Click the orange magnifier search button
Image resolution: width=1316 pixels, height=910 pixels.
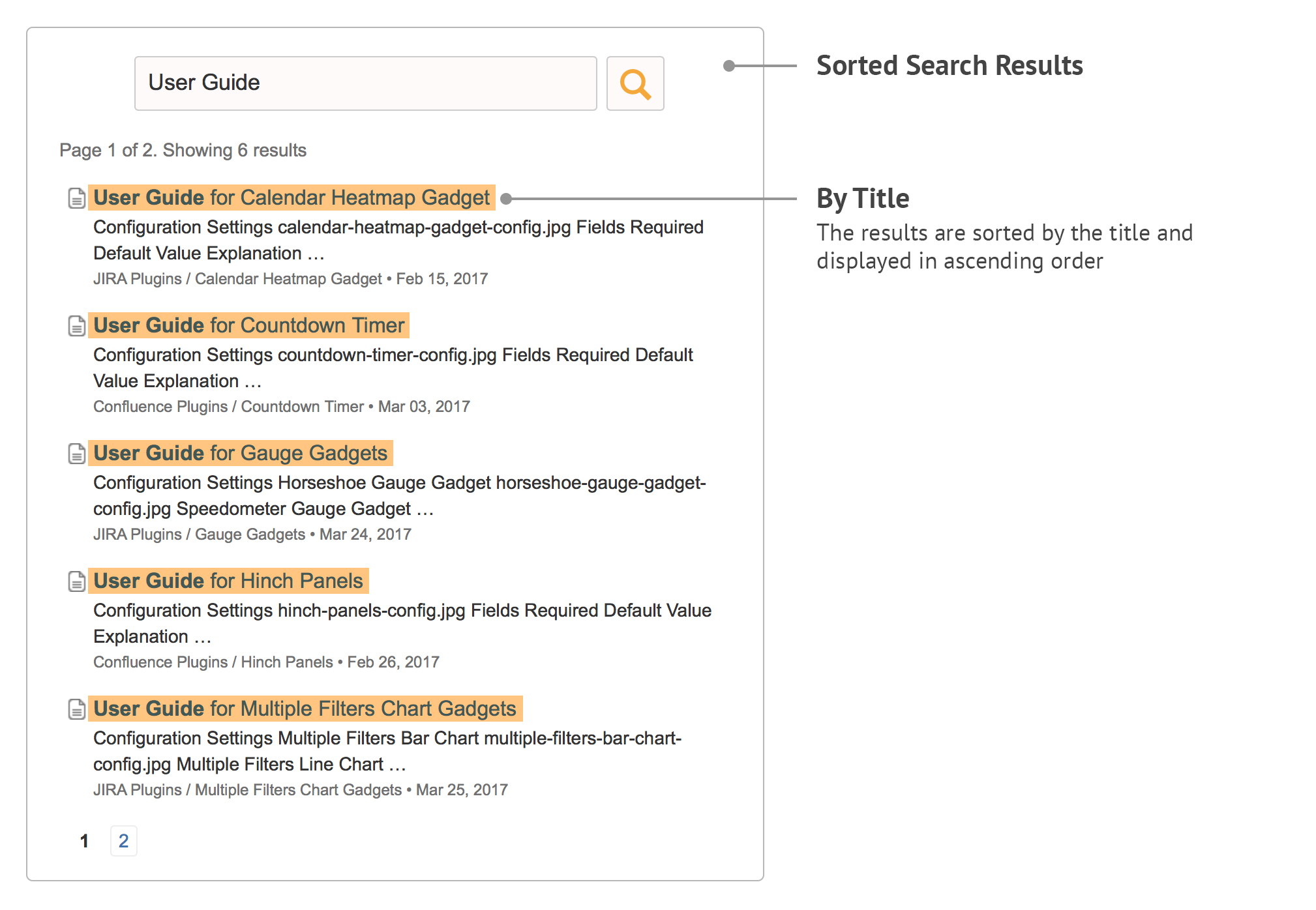tap(635, 83)
